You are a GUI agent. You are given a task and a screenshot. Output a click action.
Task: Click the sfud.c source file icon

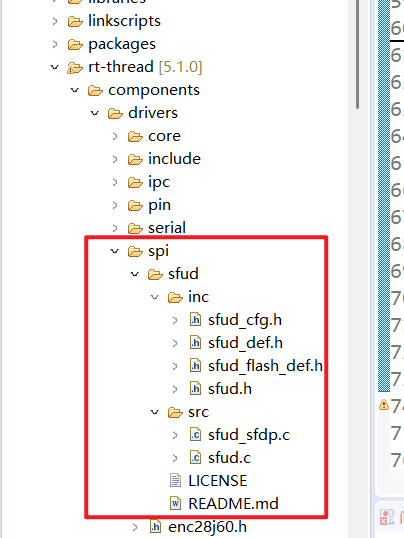195,458
